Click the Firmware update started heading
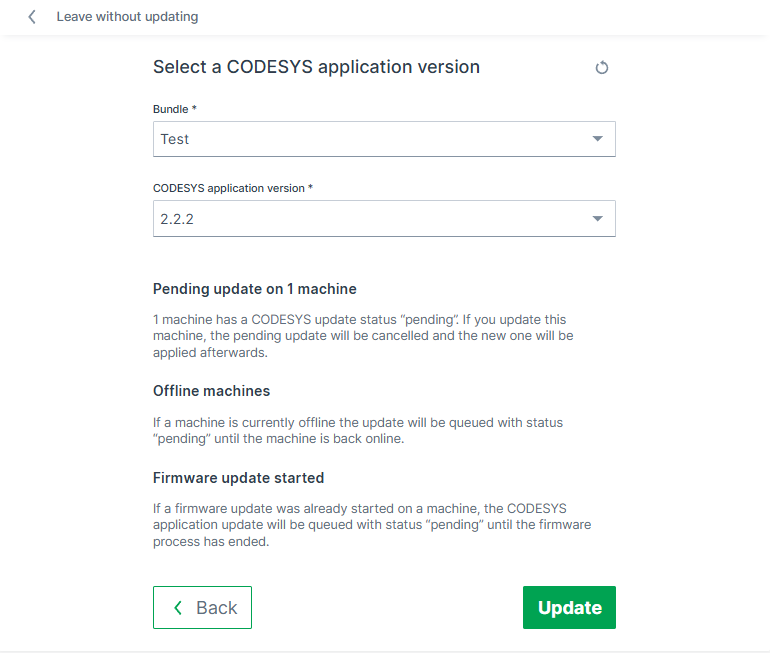The height and width of the screenshot is (653, 770). tap(238, 478)
